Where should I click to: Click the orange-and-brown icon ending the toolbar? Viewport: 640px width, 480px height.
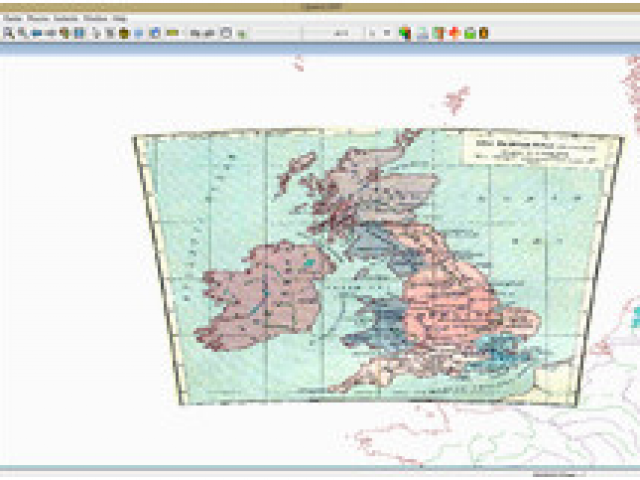pyautogui.click(x=484, y=33)
